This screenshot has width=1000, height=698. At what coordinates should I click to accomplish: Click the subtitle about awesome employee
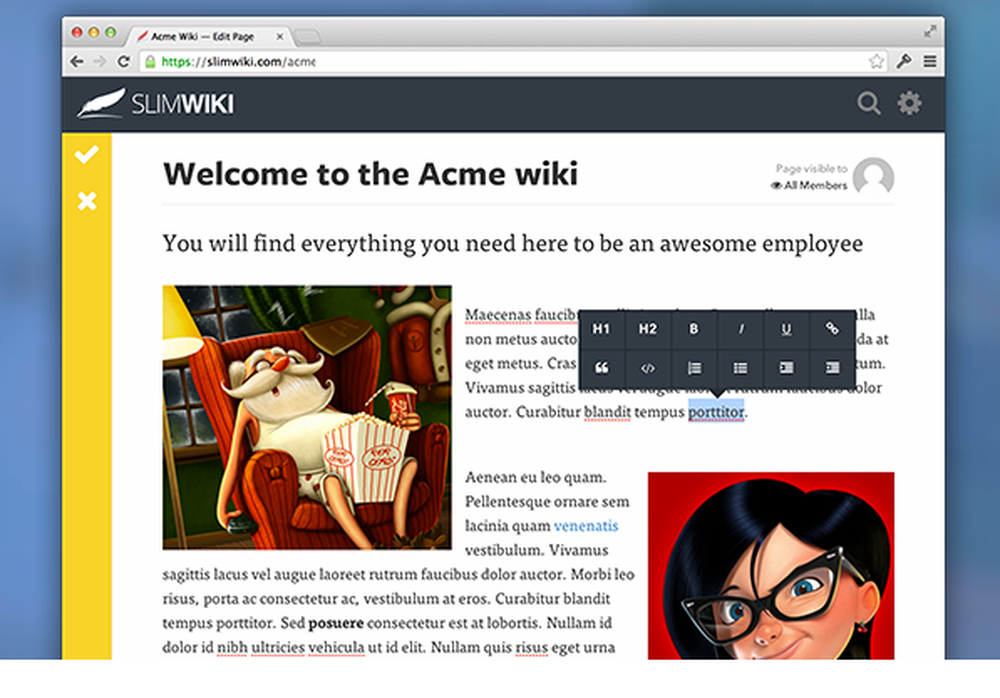(513, 244)
